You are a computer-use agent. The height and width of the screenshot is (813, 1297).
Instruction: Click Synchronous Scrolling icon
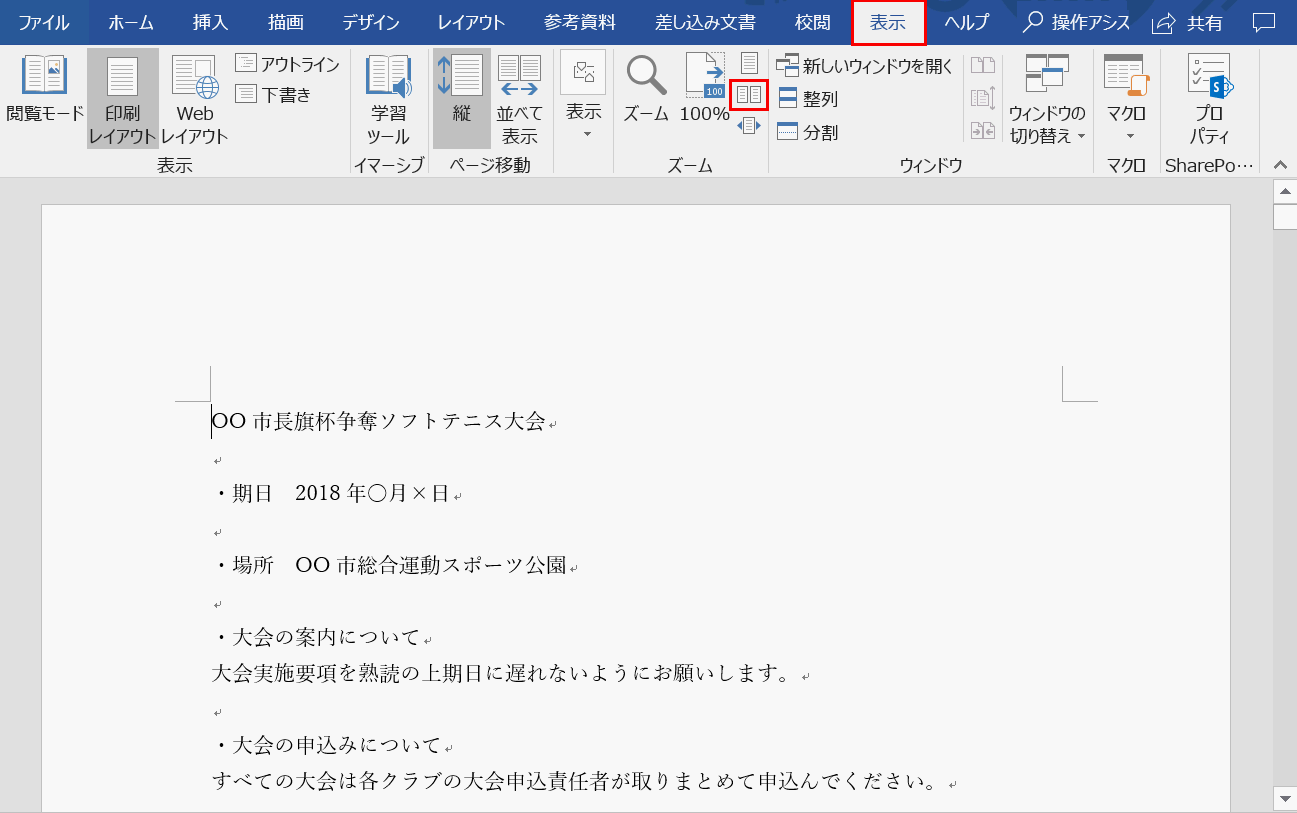[x=983, y=98]
